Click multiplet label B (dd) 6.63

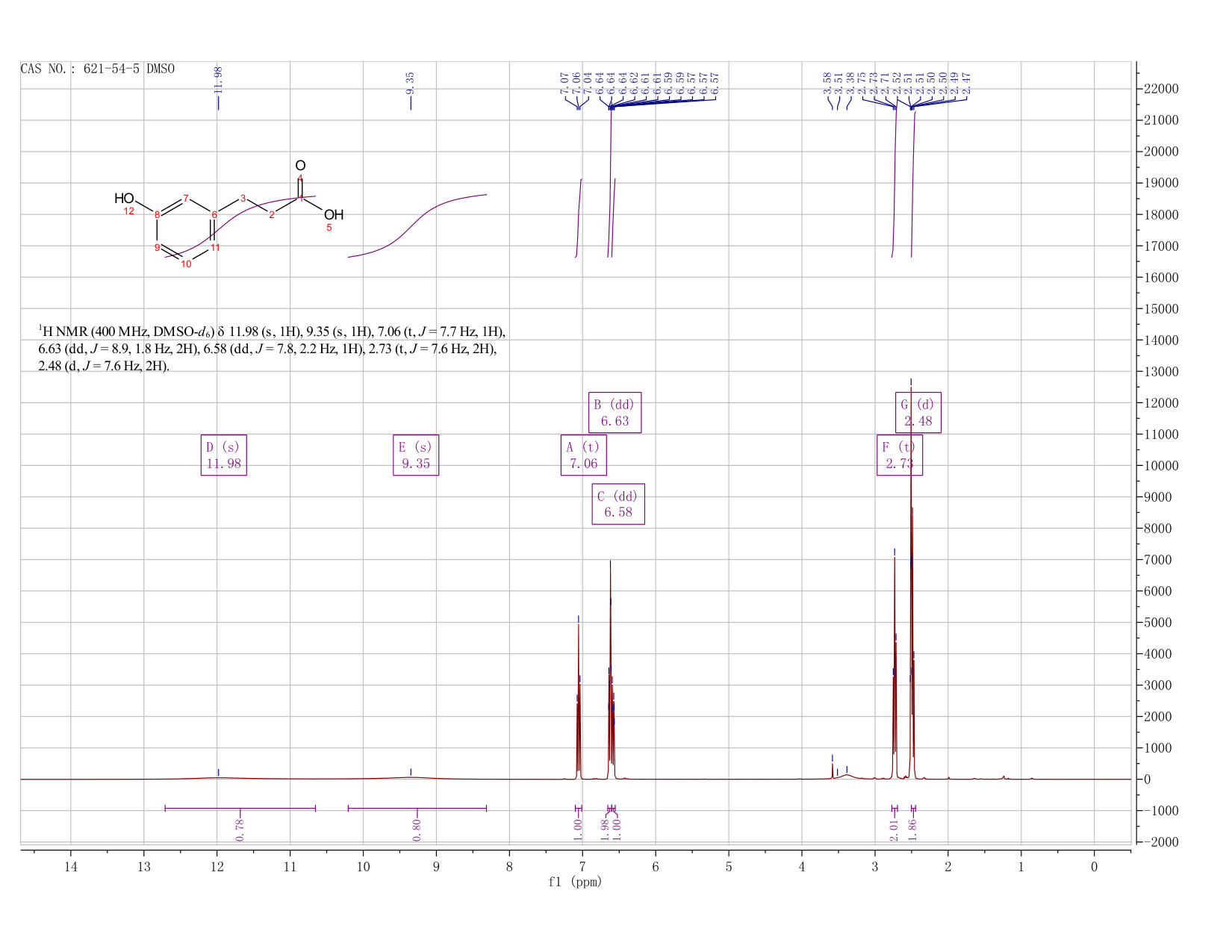pyautogui.click(x=615, y=412)
